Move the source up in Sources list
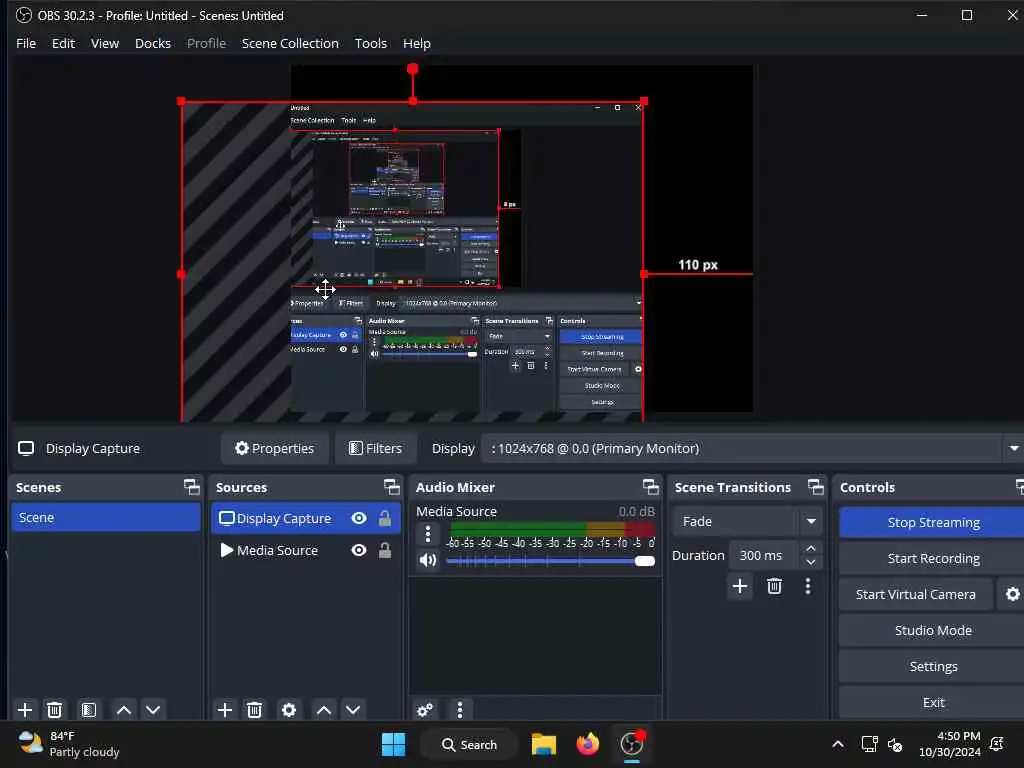Screen dimensions: 1024x768 click(324, 710)
